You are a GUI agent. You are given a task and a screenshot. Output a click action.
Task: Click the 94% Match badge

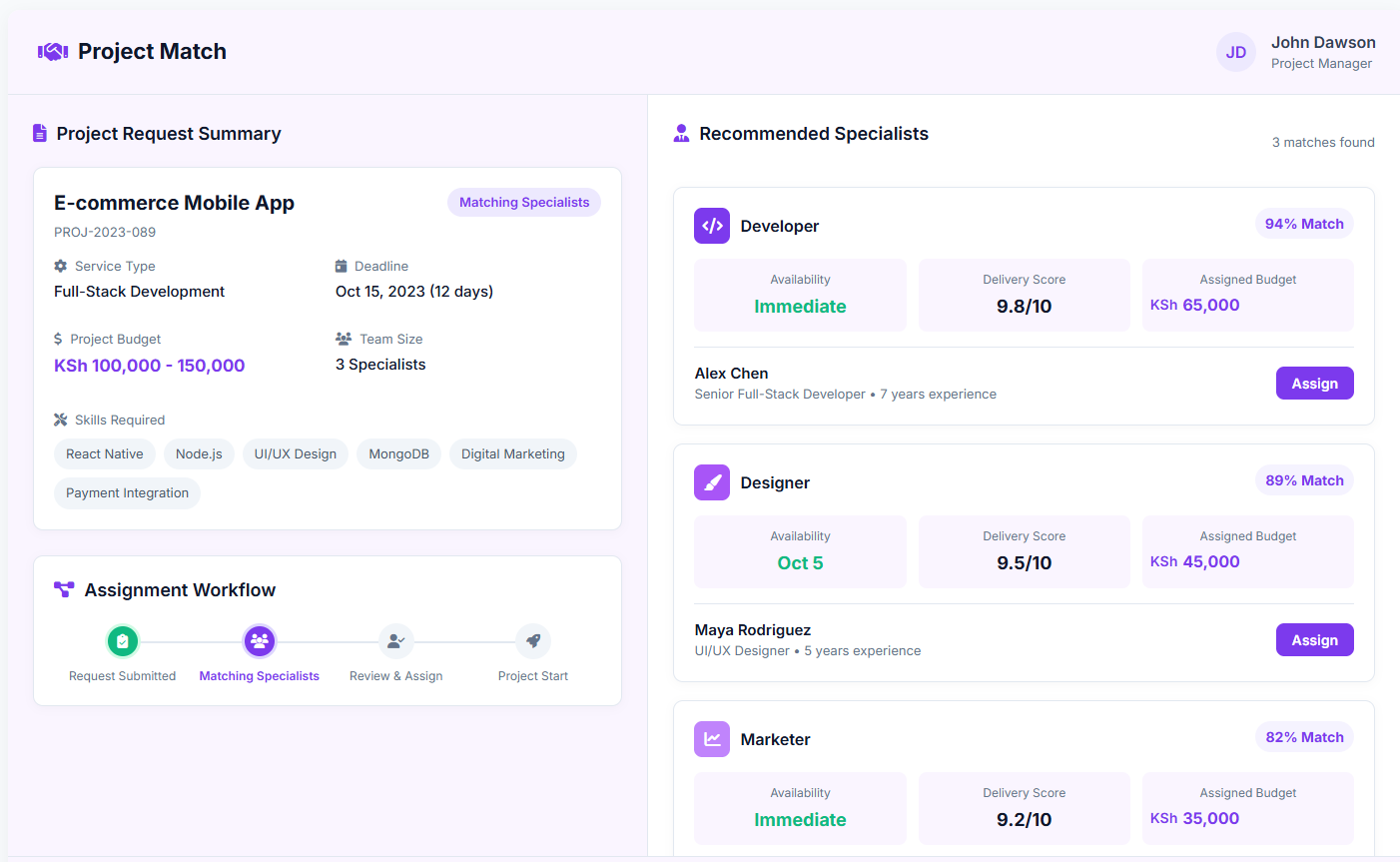tap(1304, 224)
